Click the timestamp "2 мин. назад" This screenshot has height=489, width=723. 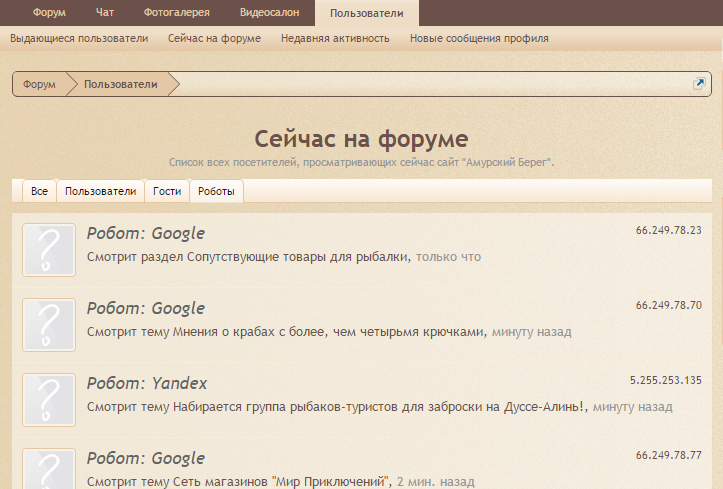435,482
